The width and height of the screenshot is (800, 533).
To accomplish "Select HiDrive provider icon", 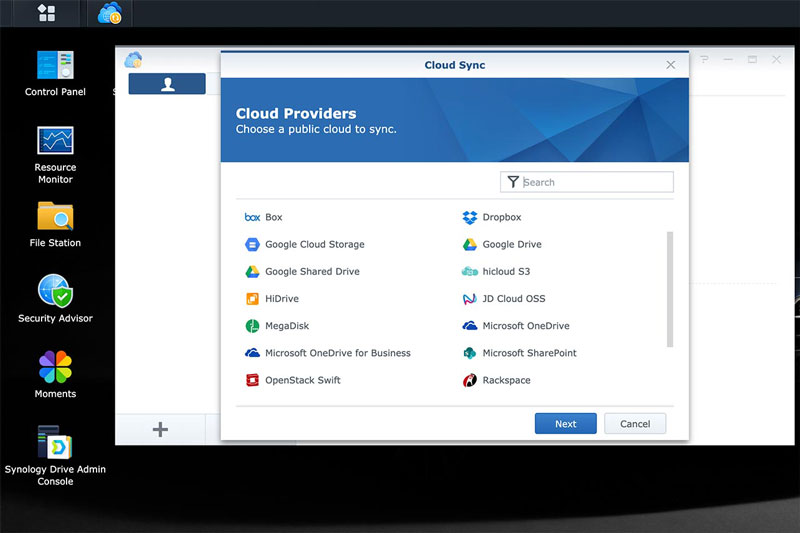I will coord(252,298).
